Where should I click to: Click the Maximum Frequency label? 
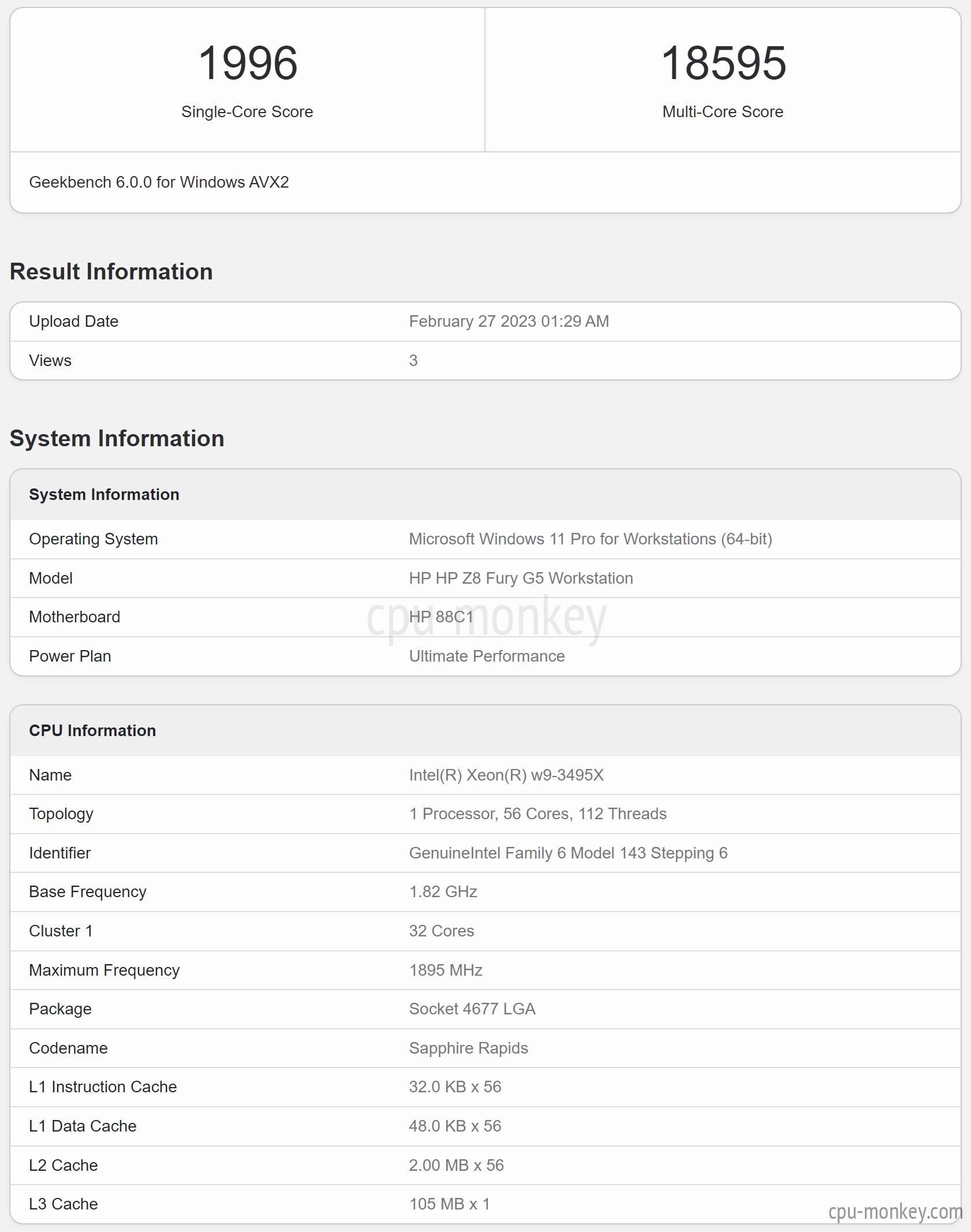[x=104, y=970]
